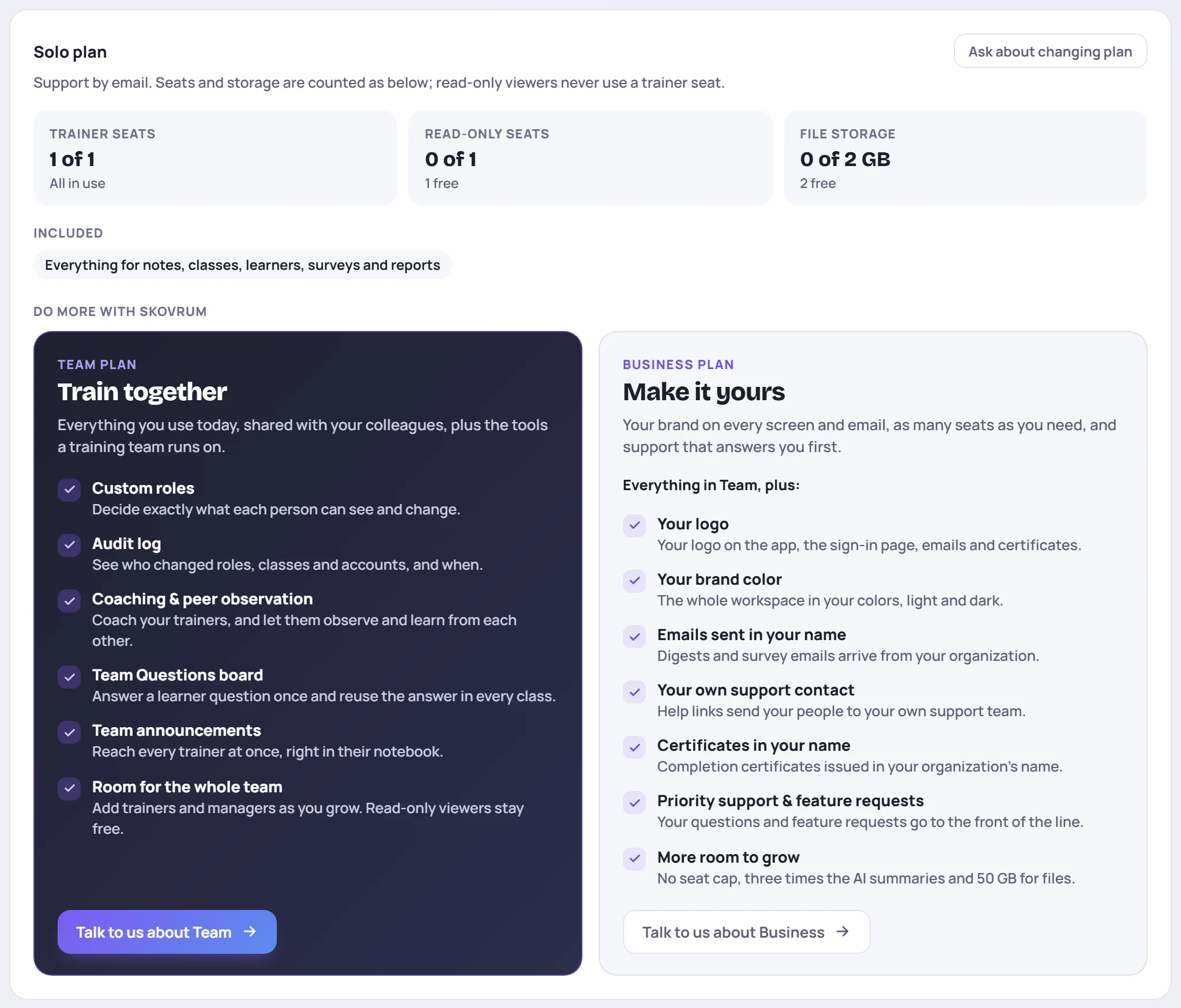Click the Make it yours heading
This screenshot has height=1008, width=1181.
[x=704, y=392]
